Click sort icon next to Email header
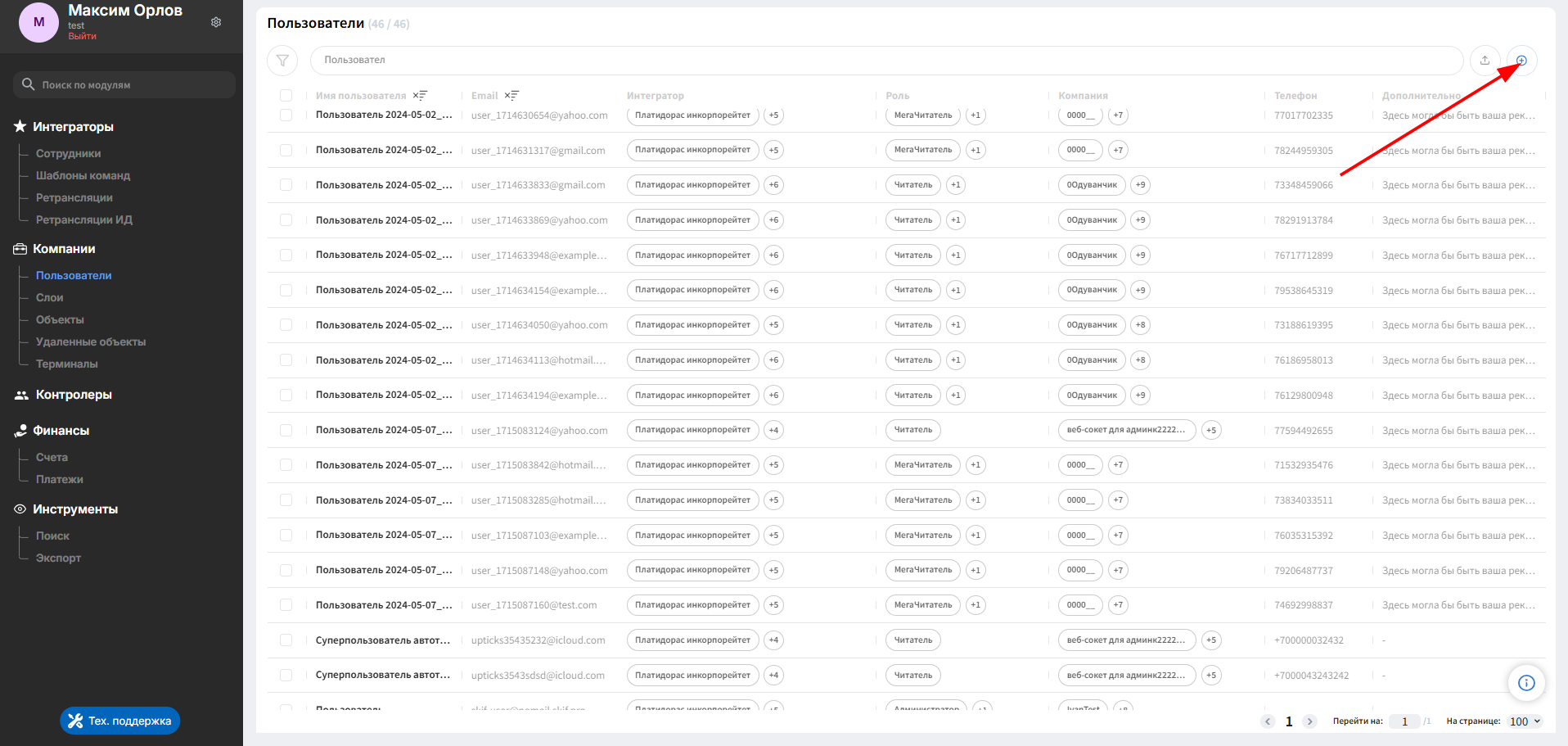 (x=511, y=96)
